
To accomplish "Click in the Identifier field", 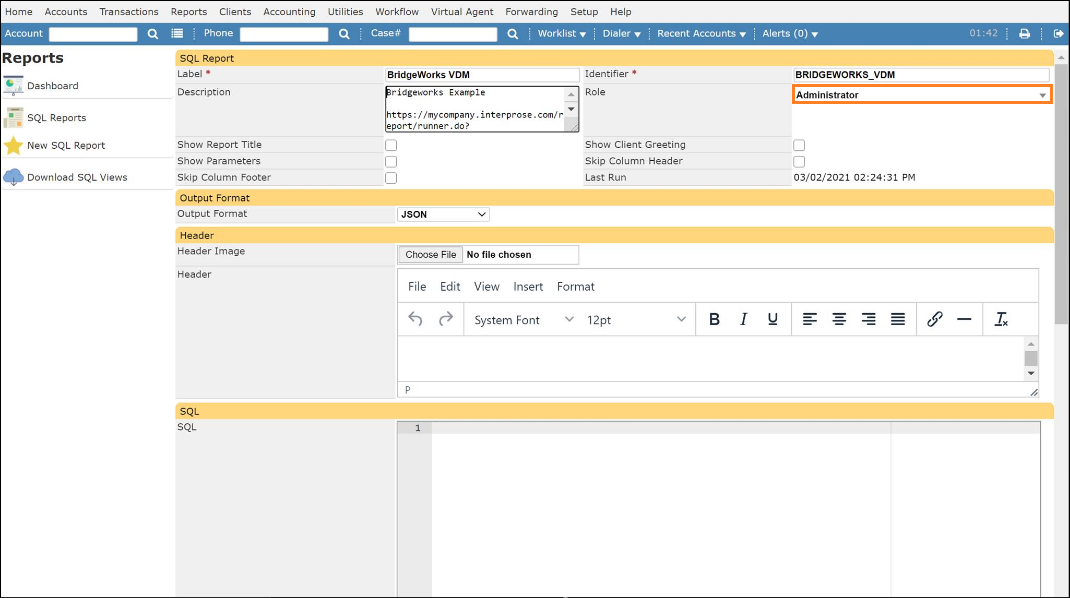I will click(x=921, y=74).
